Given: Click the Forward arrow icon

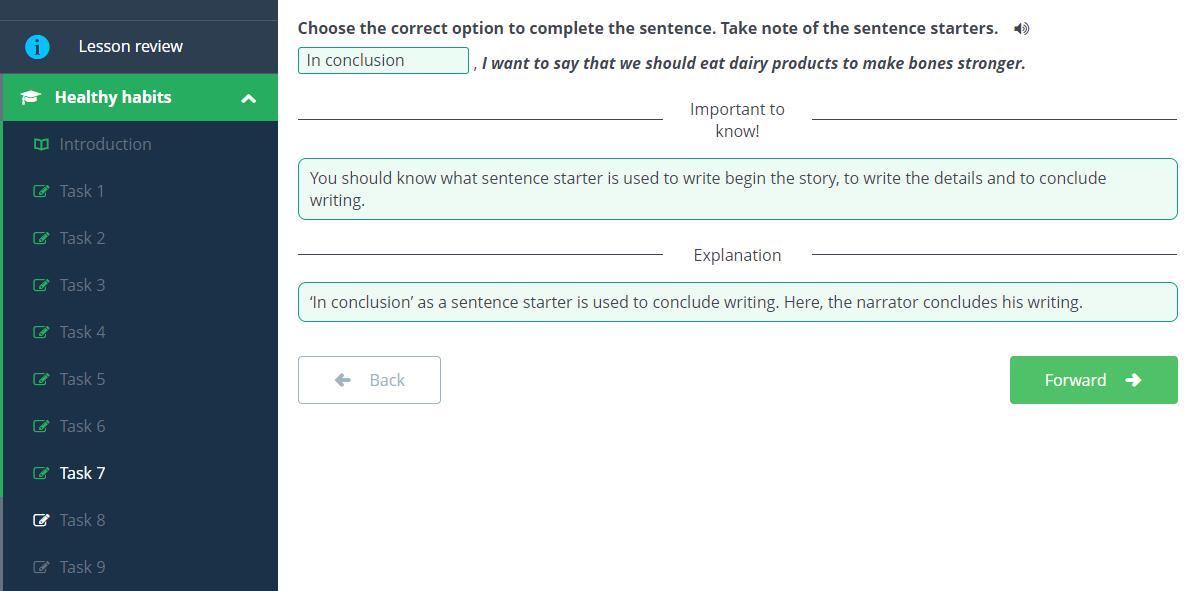Looking at the screenshot, I should [1133, 380].
